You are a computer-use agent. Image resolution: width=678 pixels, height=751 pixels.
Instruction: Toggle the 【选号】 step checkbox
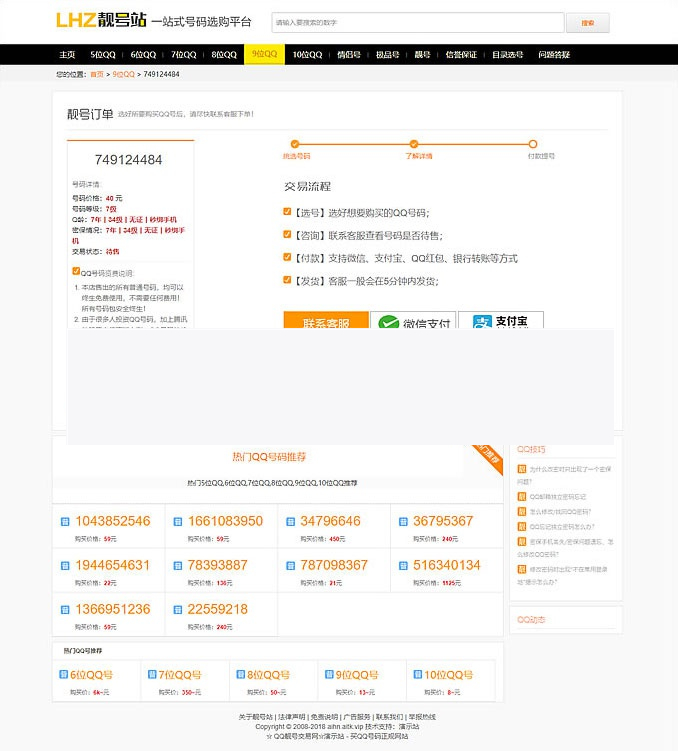pyautogui.click(x=288, y=212)
